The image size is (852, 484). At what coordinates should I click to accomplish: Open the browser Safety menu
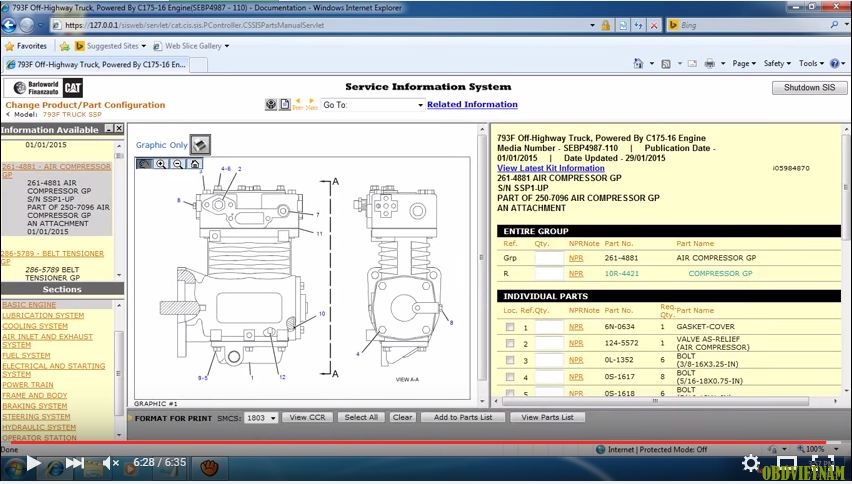click(x=776, y=63)
